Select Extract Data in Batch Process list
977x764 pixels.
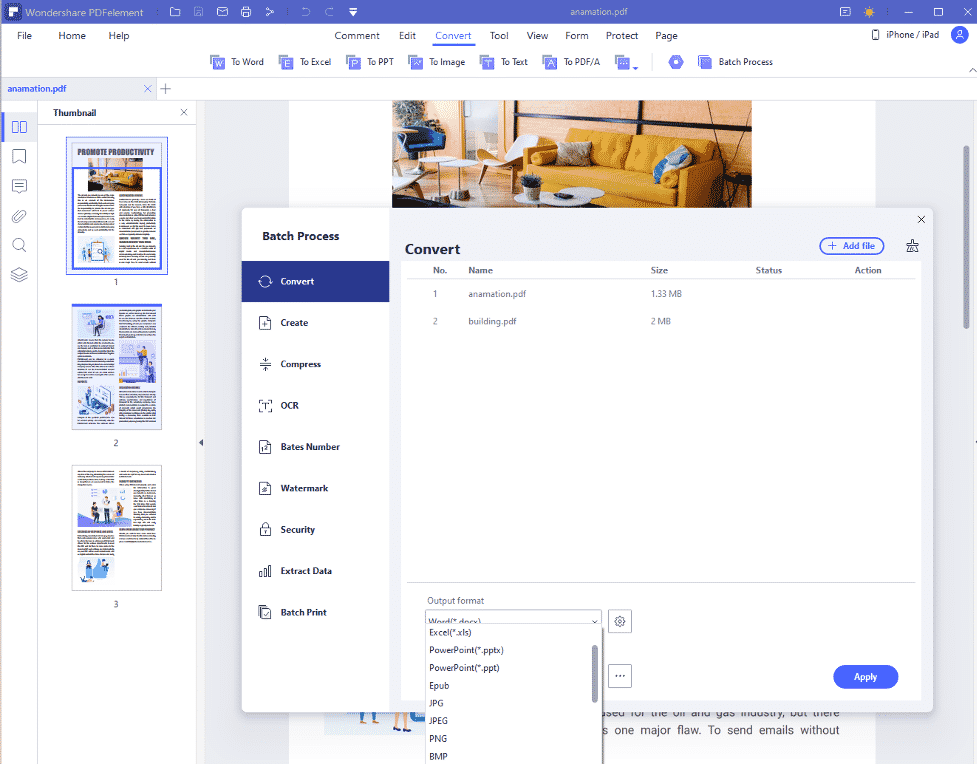point(315,571)
